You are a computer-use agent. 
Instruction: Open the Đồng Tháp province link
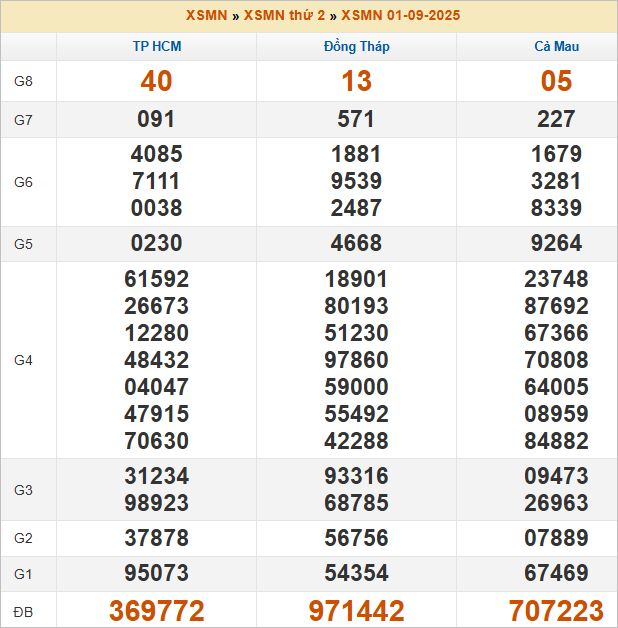[x=357, y=47]
